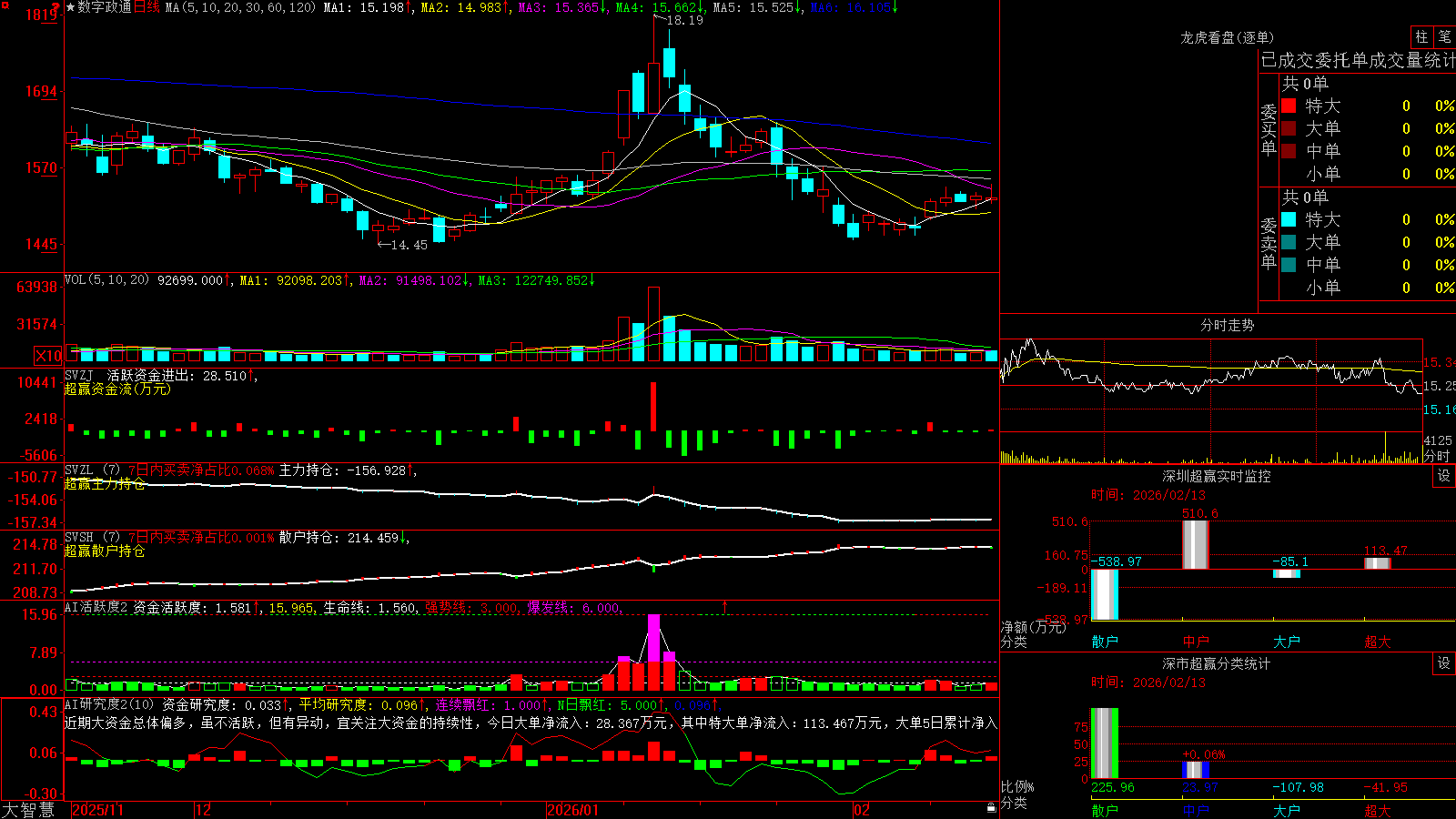Select 超大 category under 深市超赢分类统计
This screenshot has width=1456, height=819.
click(x=1378, y=811)
